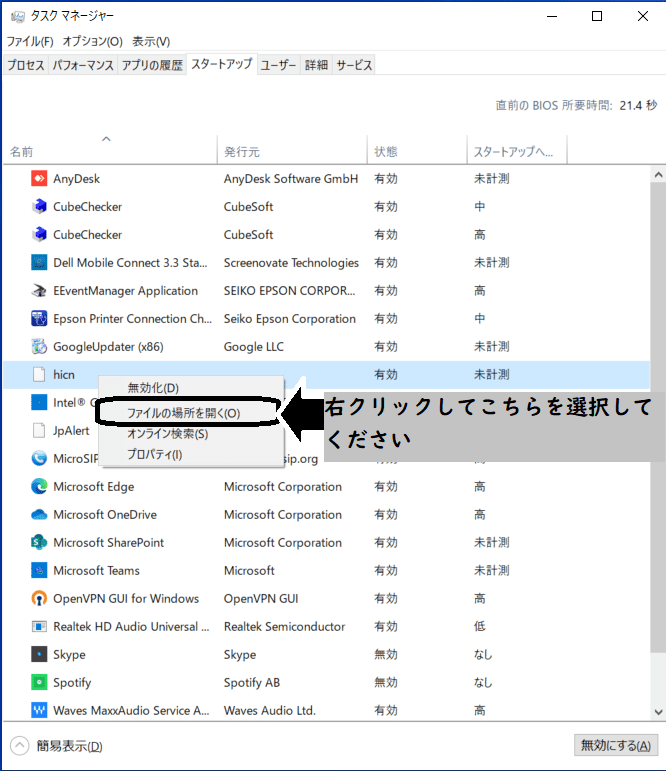Image resolution: width=666 pixels, height=771 pixels.
Task: Click the Realtek HD Audio icon
Action: click(x=39, y=626)
